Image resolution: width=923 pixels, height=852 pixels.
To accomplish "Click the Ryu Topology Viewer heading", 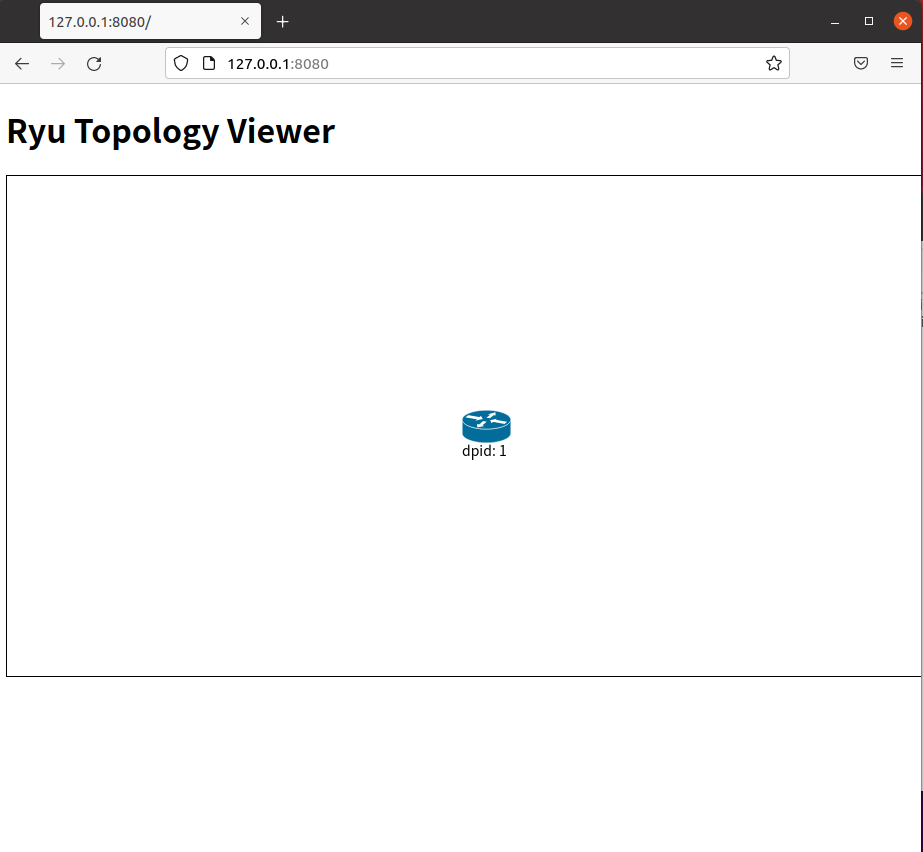I will 171,131.
